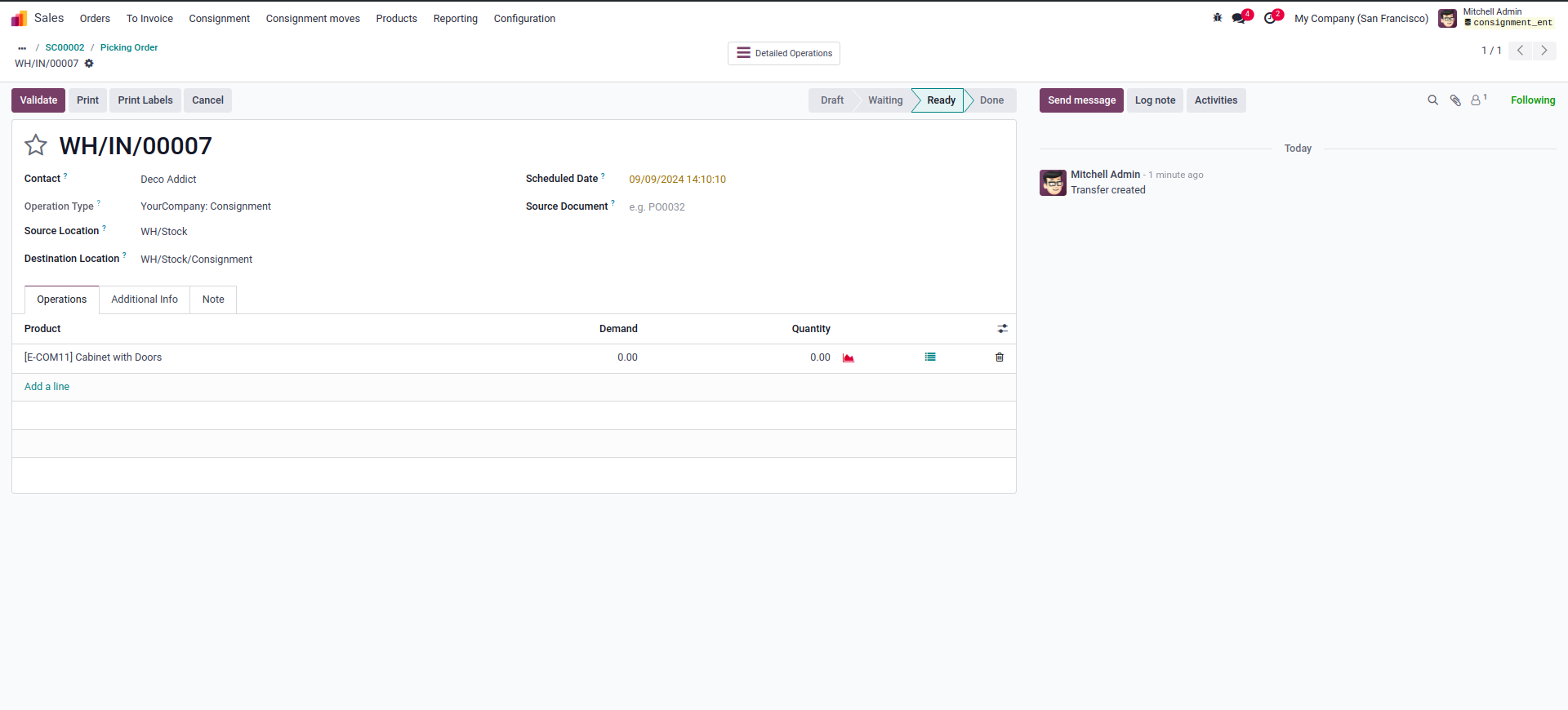Click the Quantity value 0.00
The width and height of the screenshot is (1568, 710).
[820, 357]
